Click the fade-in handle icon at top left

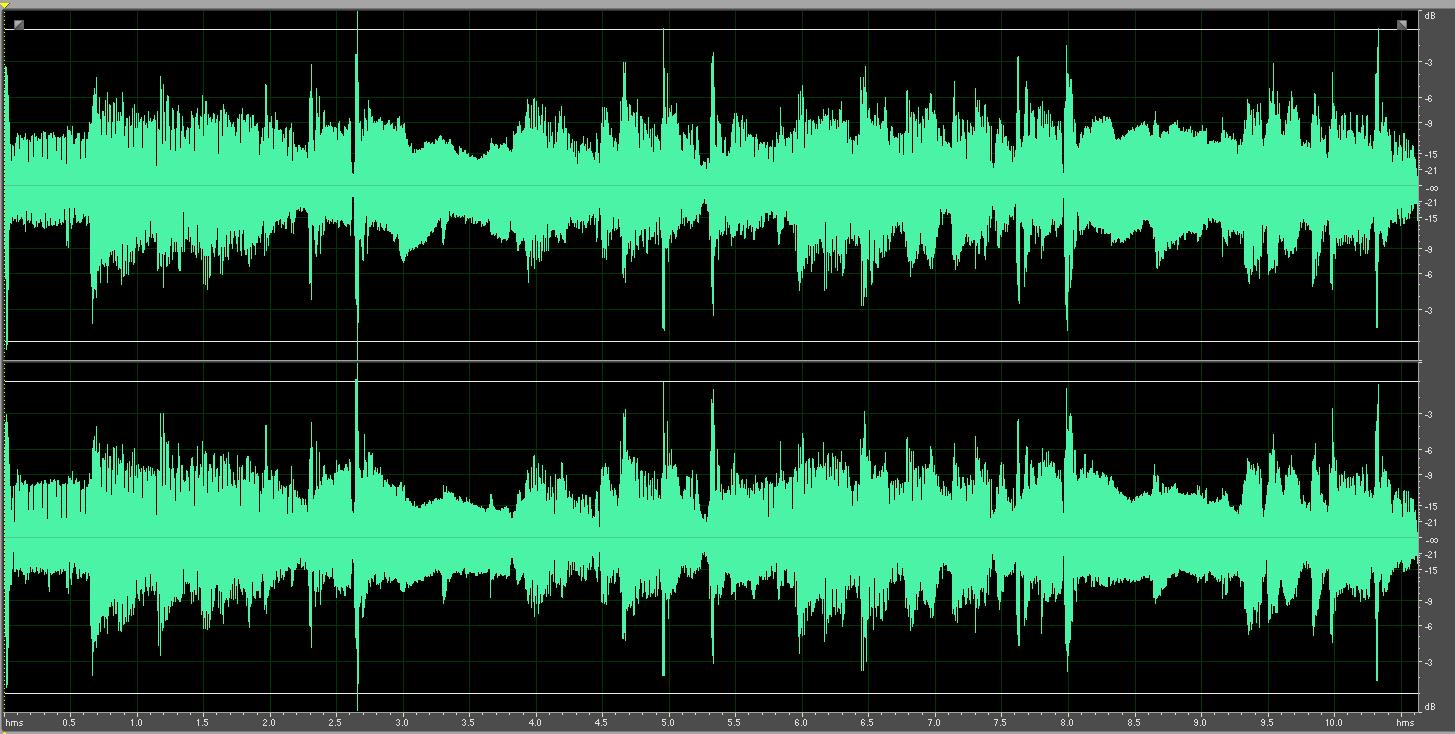[18, 24]
